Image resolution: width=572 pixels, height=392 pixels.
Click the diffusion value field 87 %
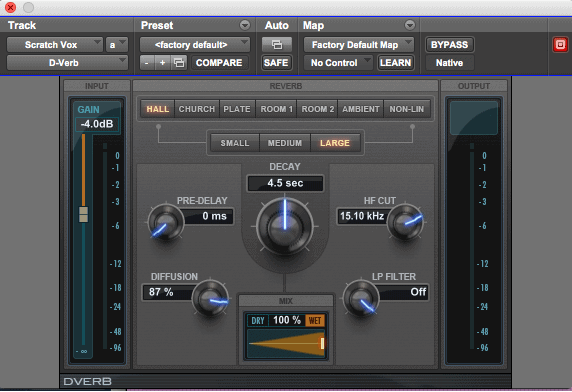(x=167, y=292)
